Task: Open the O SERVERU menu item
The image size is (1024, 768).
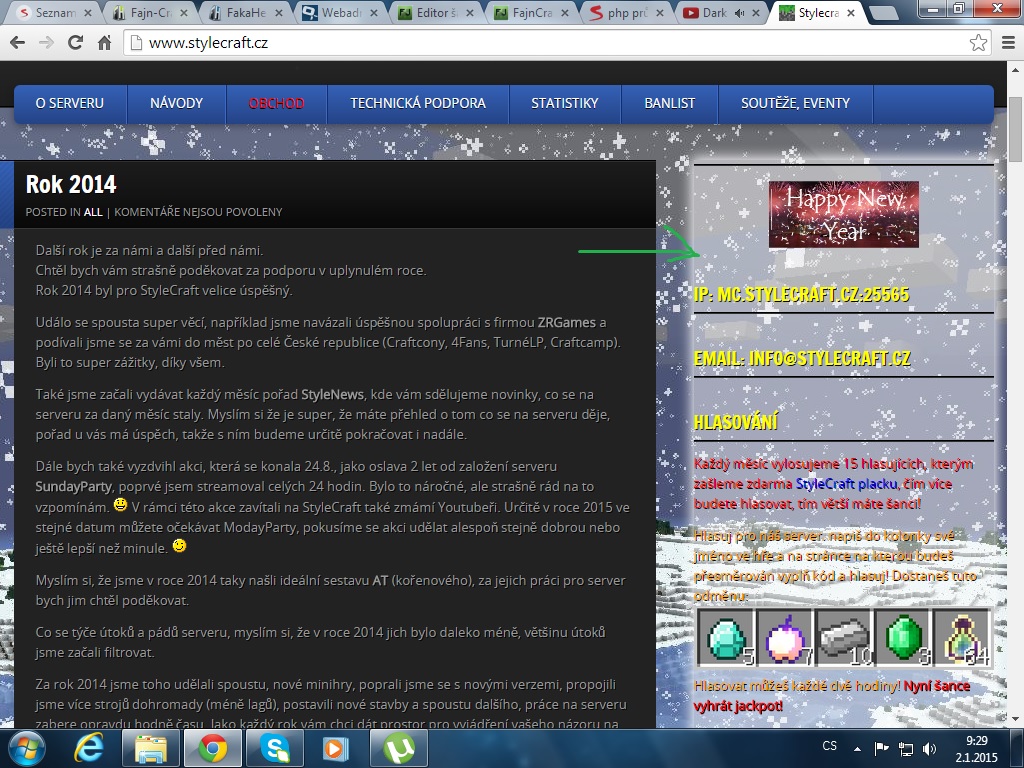Action: tap(70, 103)
